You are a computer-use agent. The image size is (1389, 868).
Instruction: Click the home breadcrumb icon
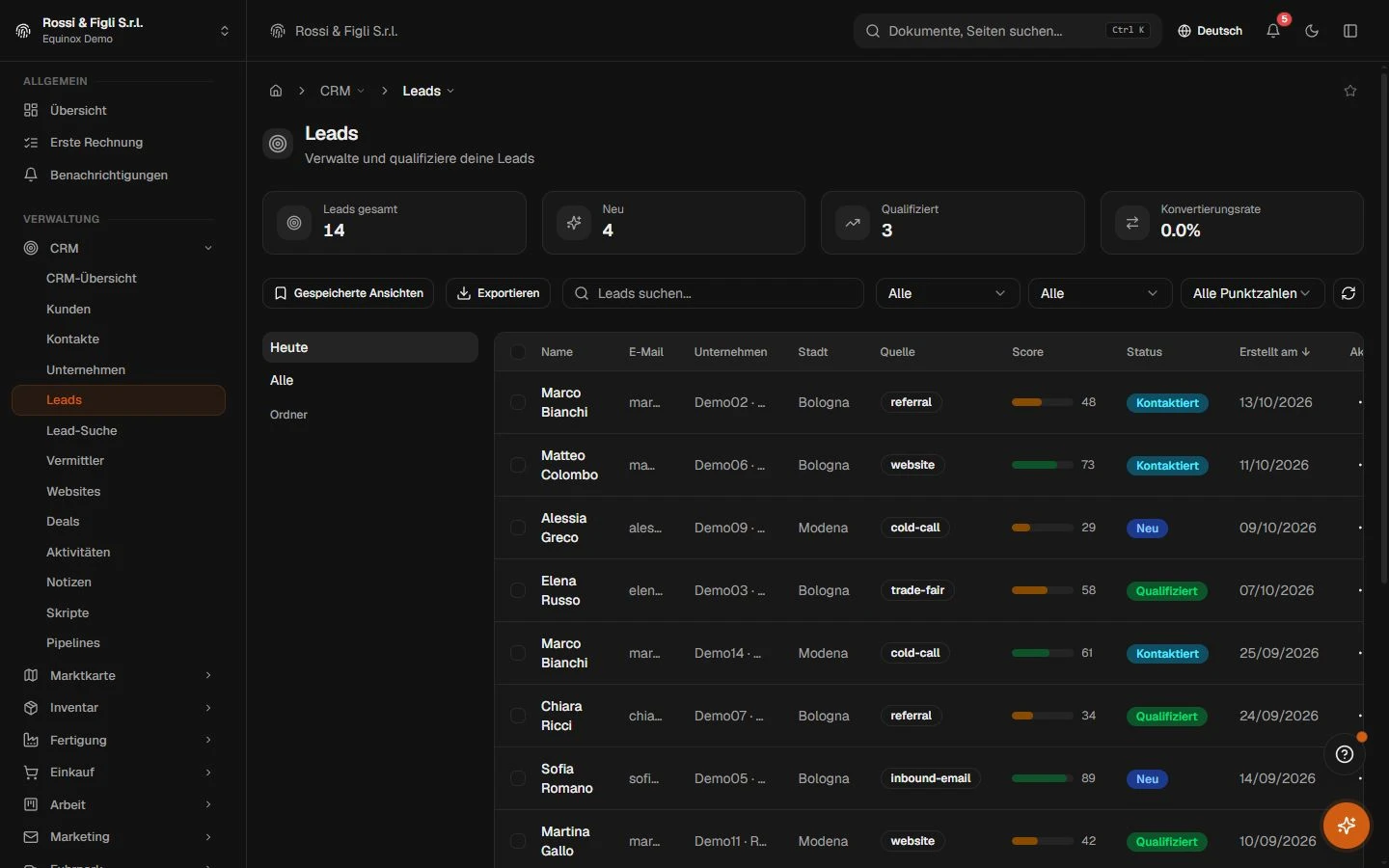click(x=276, y=91)
